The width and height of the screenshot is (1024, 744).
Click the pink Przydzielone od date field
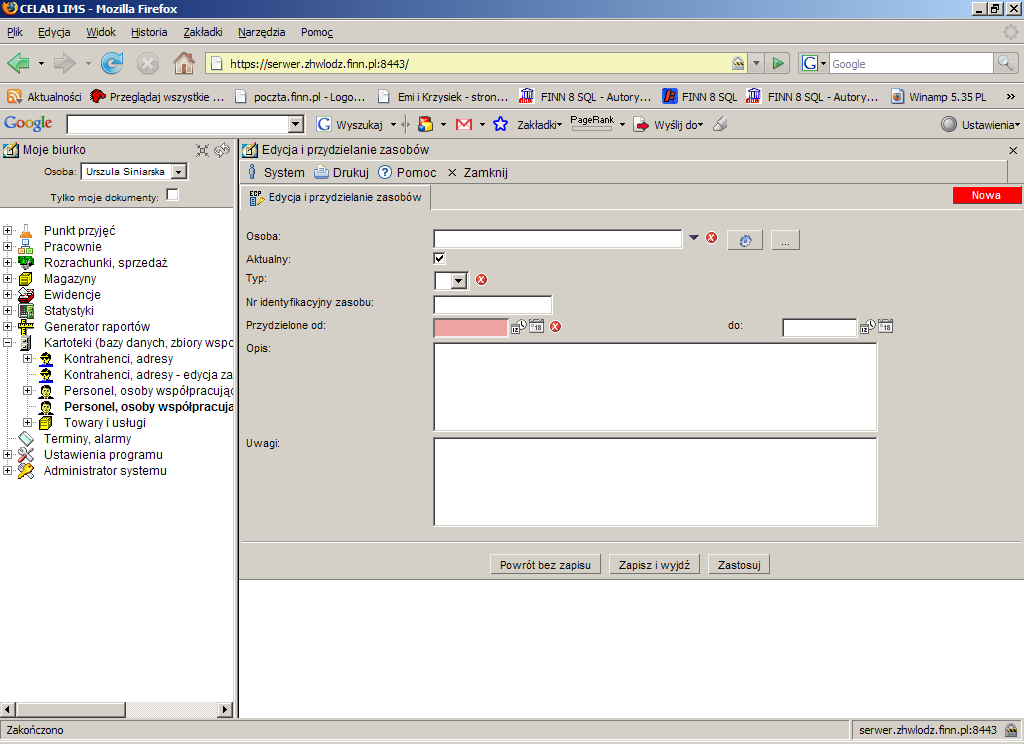[470, 327]
